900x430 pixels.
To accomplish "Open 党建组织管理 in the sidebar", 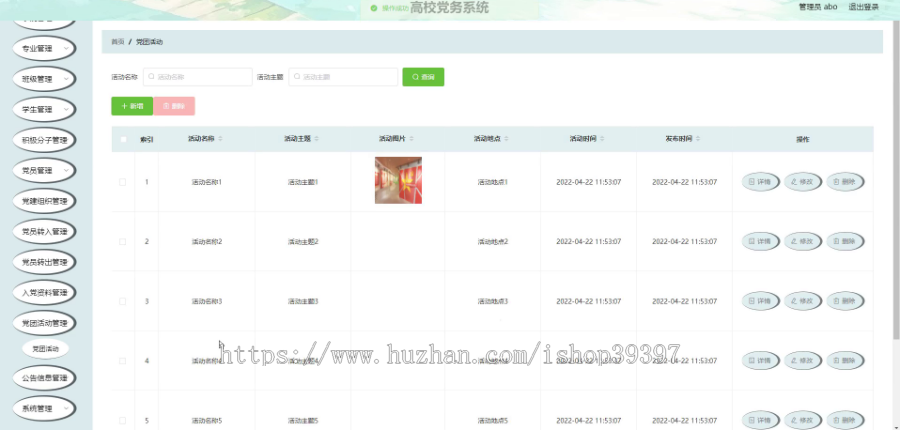I will pos(44,201).
